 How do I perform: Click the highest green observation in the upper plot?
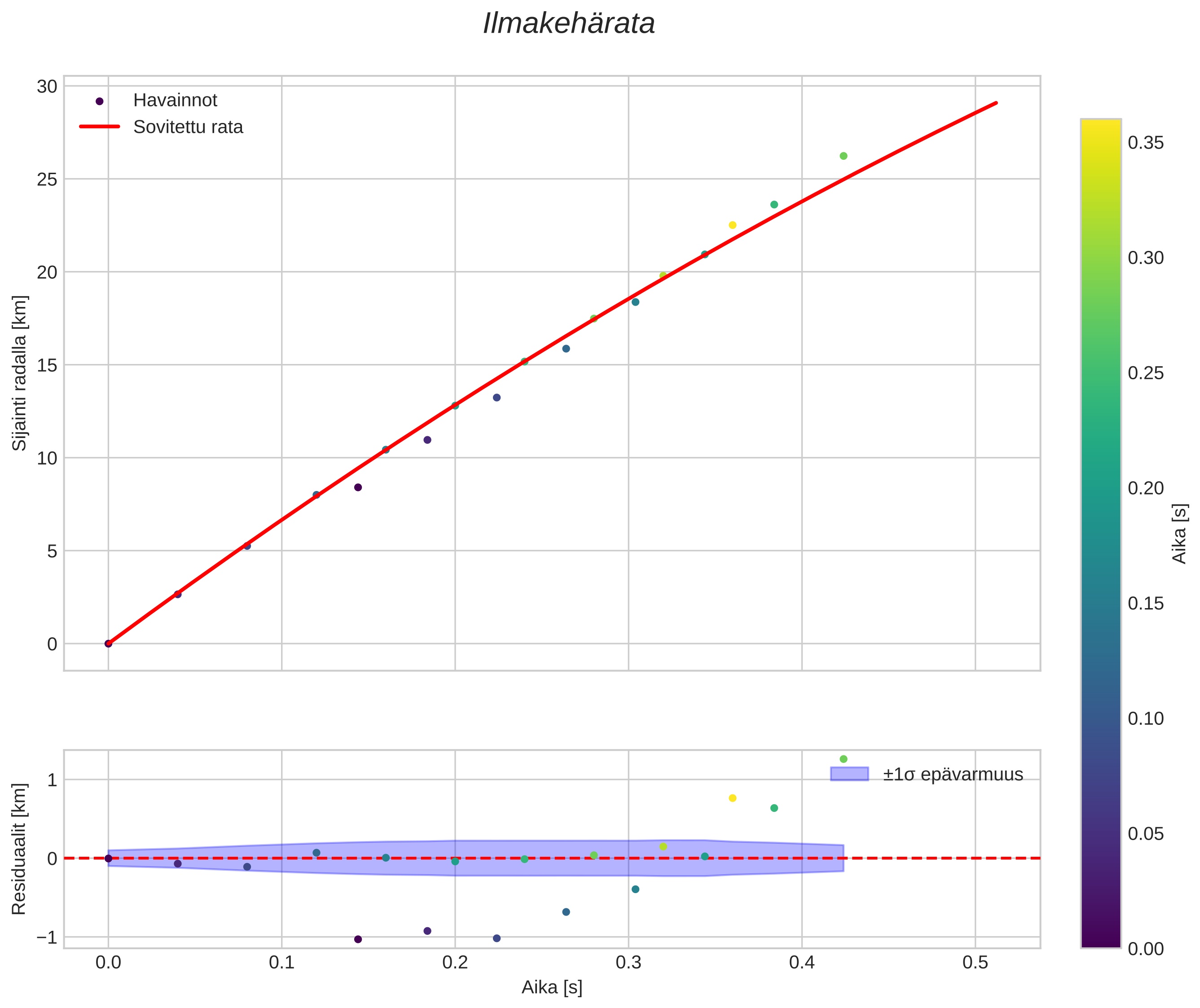tap(843, 156)
